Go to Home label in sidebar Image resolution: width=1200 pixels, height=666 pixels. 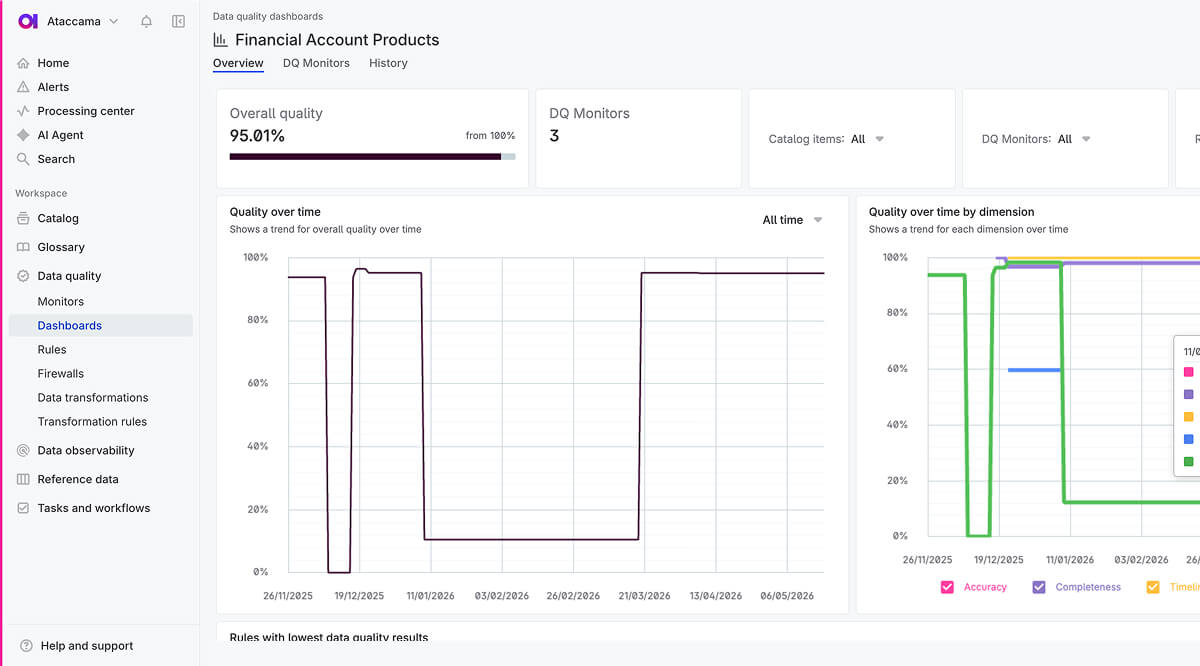53,63
